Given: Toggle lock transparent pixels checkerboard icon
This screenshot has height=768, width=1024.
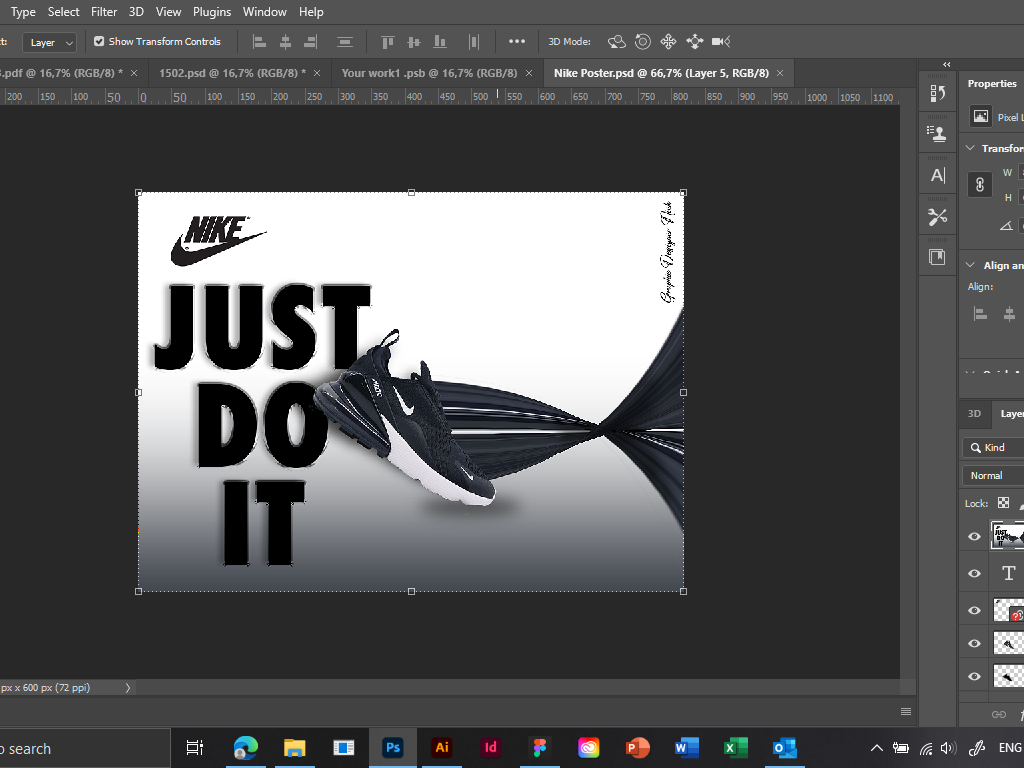Looking at the screenshot, I should coord(1003,503).
